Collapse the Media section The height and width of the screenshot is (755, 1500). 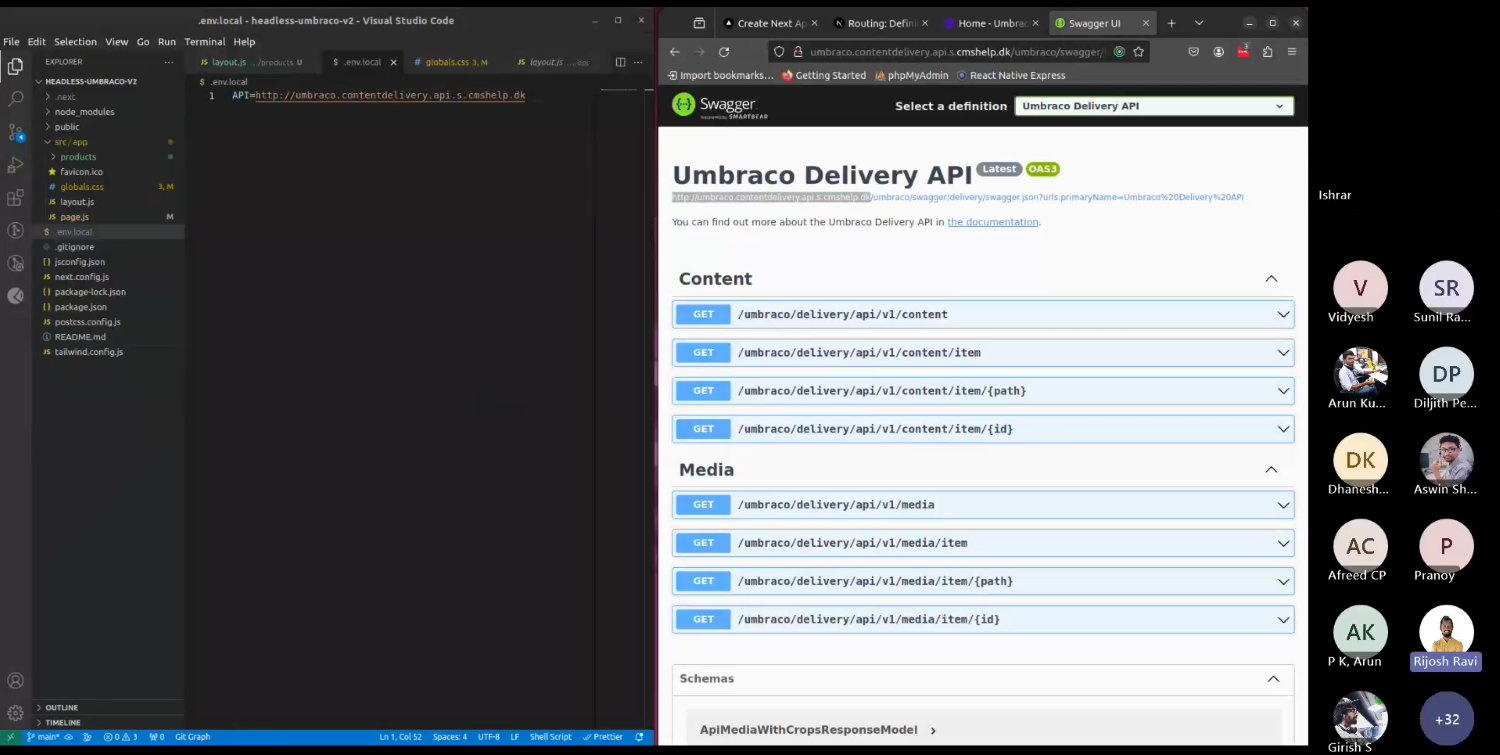click(1271, 470)
